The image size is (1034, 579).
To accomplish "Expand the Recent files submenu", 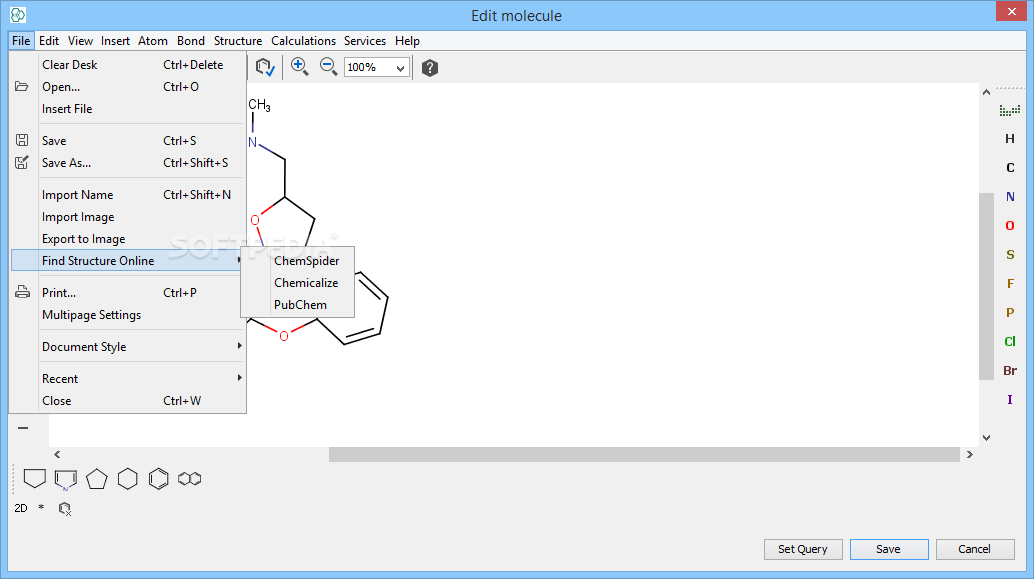I will pos(142,379).
